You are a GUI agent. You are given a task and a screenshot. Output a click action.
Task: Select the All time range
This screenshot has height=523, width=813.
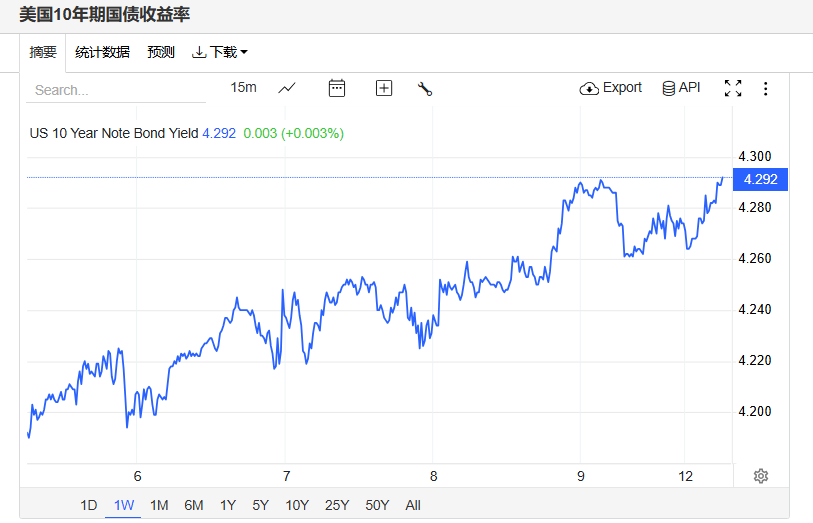[x=413, y=505]
